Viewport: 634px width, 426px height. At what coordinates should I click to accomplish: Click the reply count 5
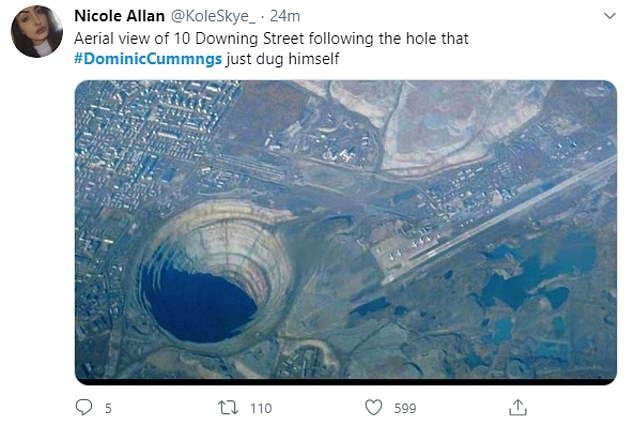point(108,407)
